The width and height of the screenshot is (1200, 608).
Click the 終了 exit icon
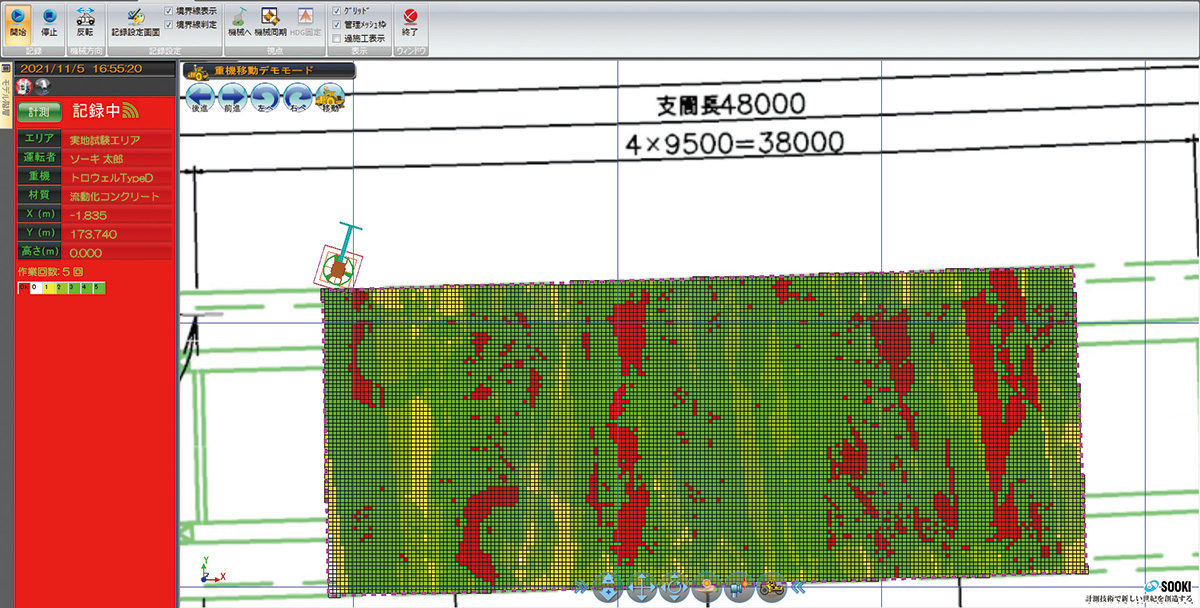click(x=410, y=21)
